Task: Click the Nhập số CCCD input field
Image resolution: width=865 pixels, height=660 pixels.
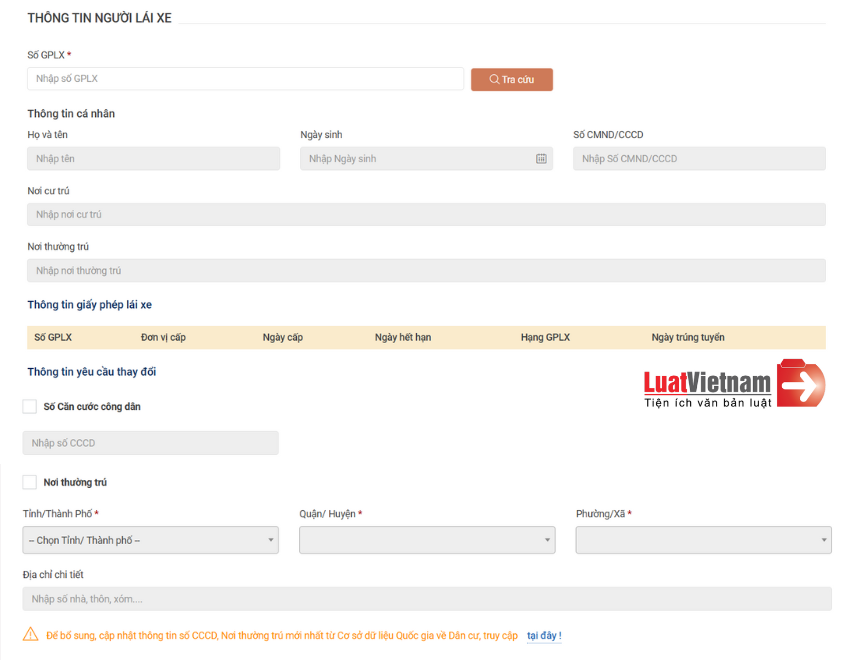Action: (x=150, y=443)
